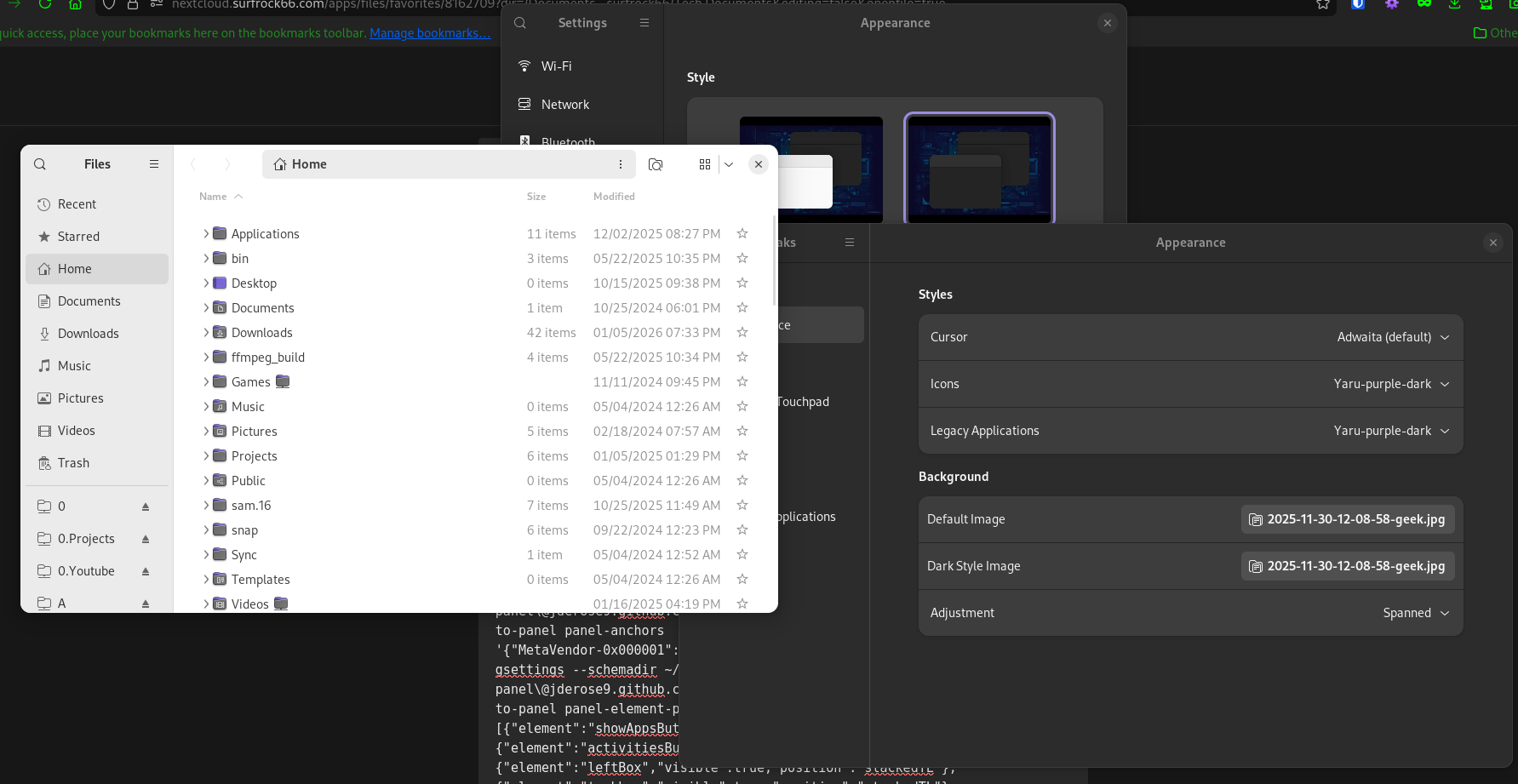Star the Applications folder
Image resolution: width=1518 pixels, height=784 pixels.
pos(742,234)
